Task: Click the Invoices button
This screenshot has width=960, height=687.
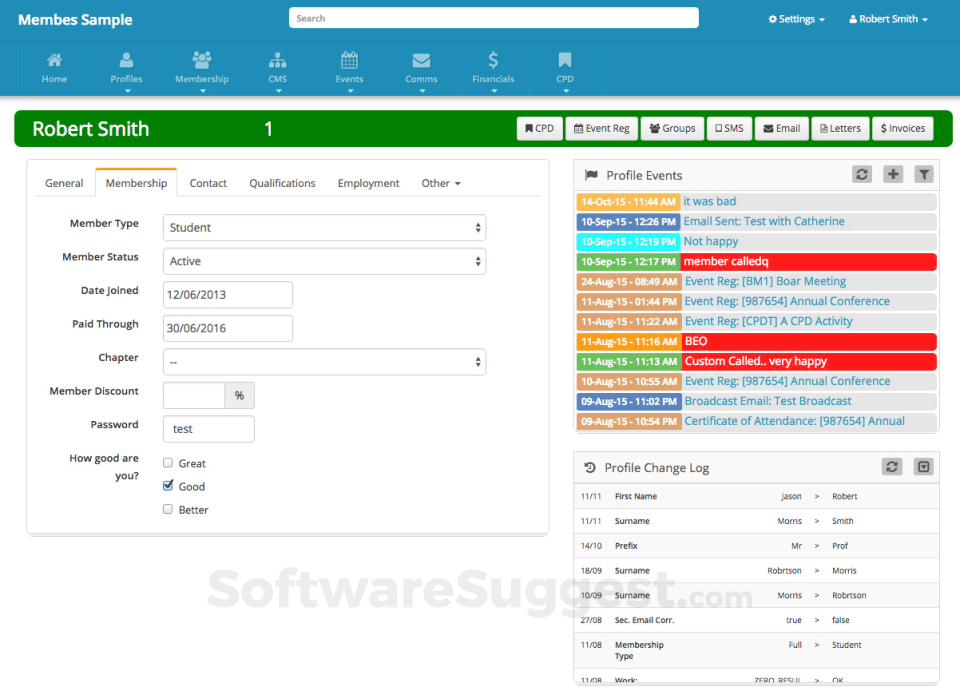Action: (x=902, y=128)
